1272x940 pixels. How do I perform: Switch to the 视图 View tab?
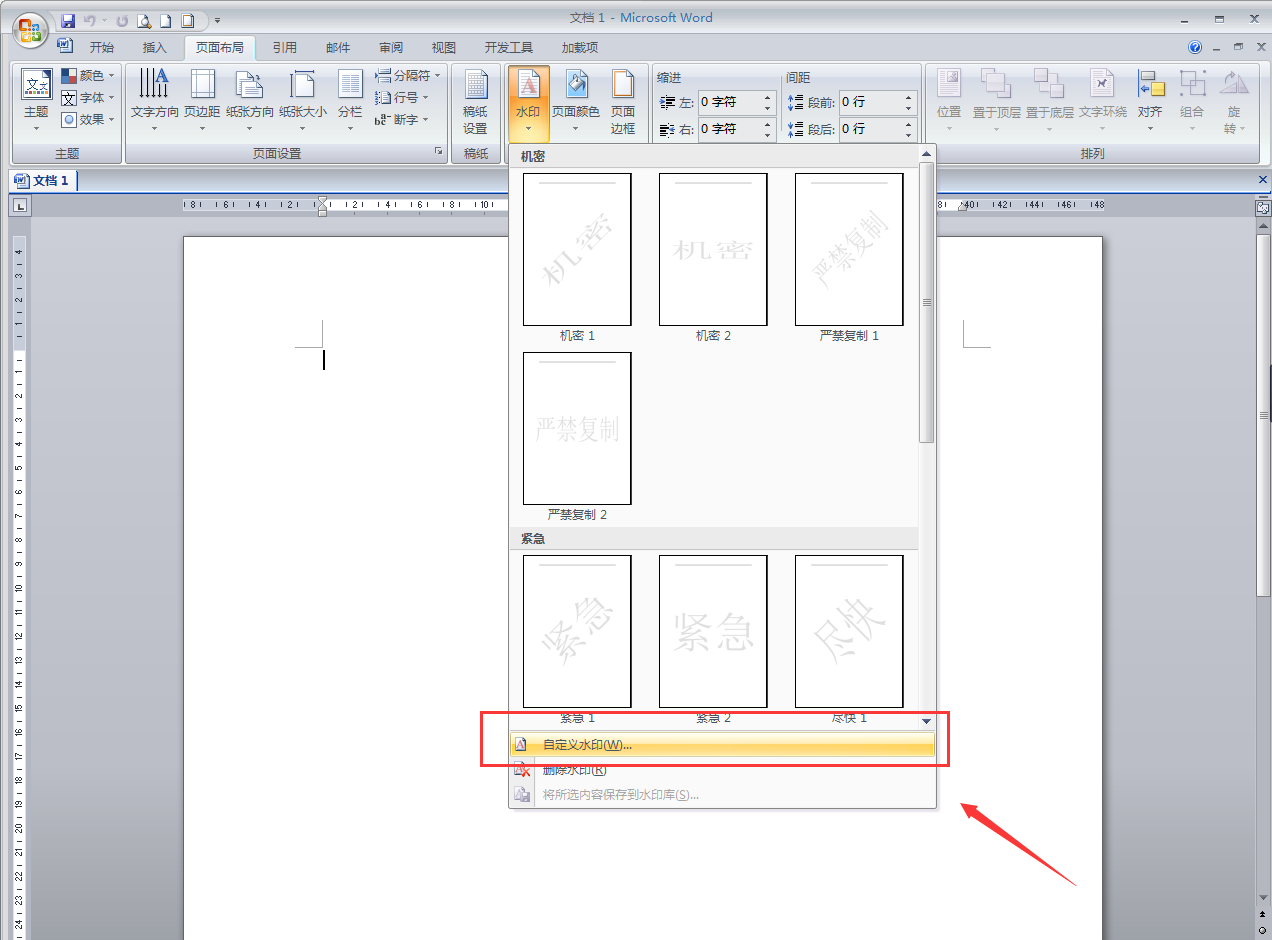tap(444, 47)
